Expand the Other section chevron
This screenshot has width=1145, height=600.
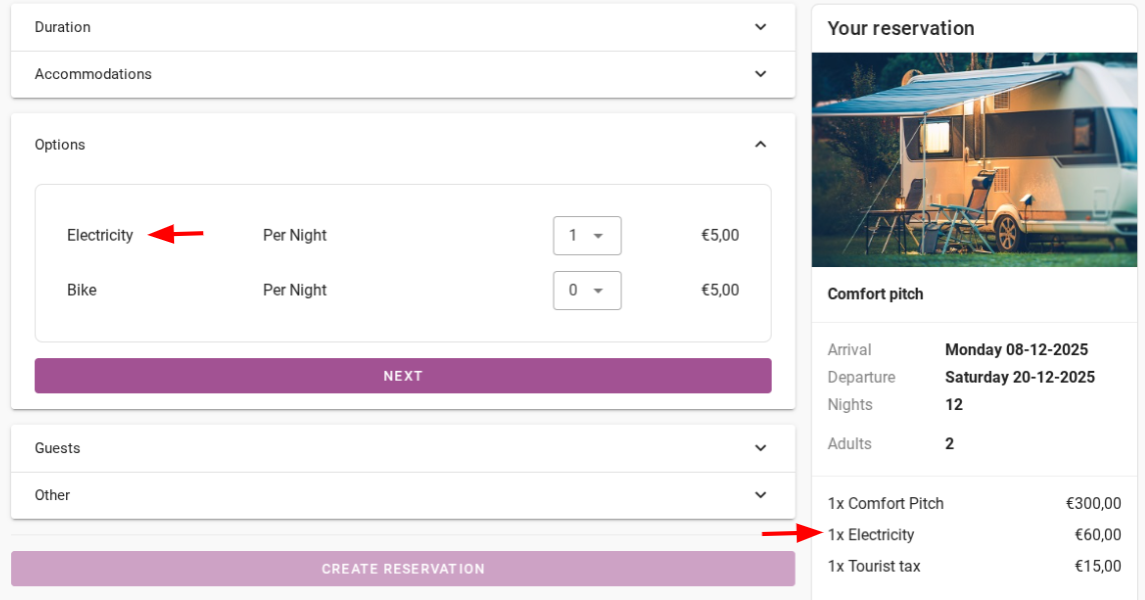point(760,495)
